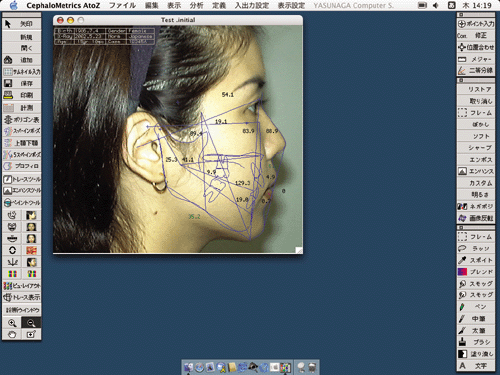Click the resize grip of Test .initial window

click(299, 250)
